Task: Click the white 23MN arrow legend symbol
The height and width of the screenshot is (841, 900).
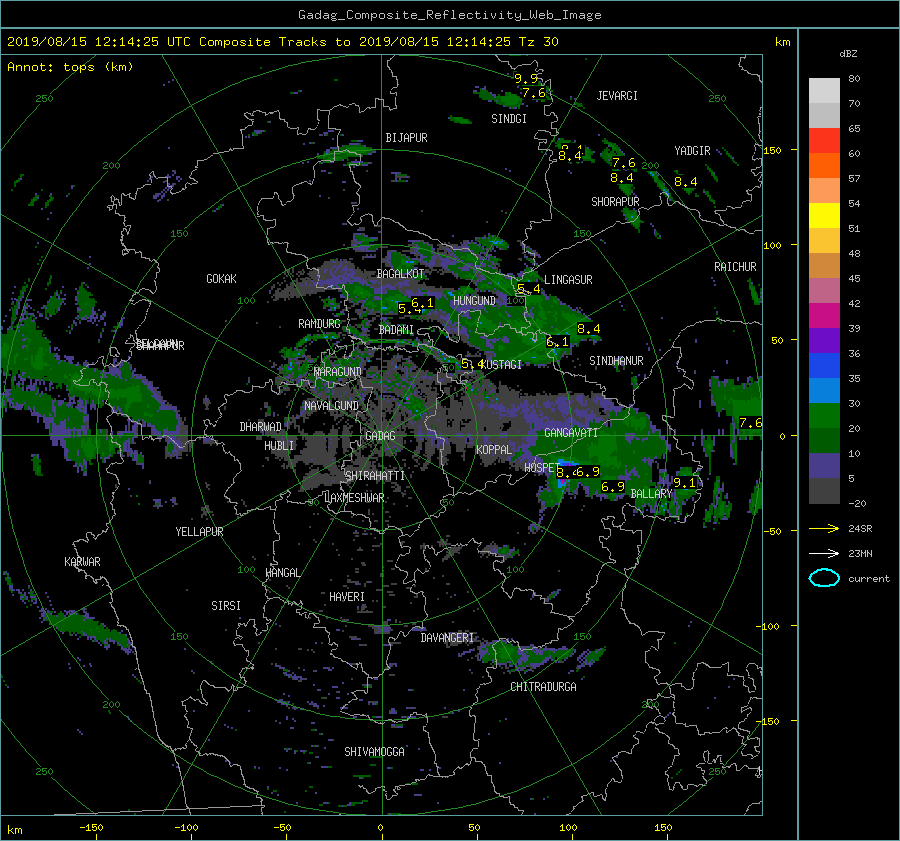Action: tap(824, 553)
